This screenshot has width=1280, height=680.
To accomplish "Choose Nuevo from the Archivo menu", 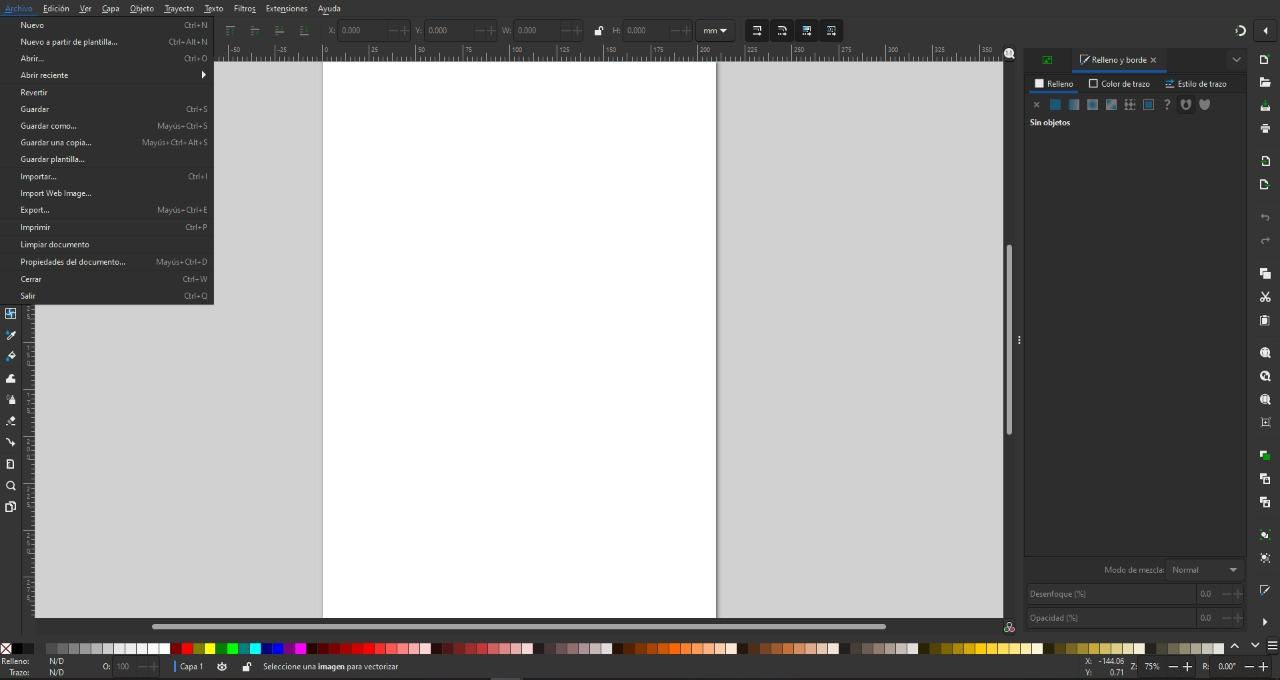I will (x=108, y=25).
